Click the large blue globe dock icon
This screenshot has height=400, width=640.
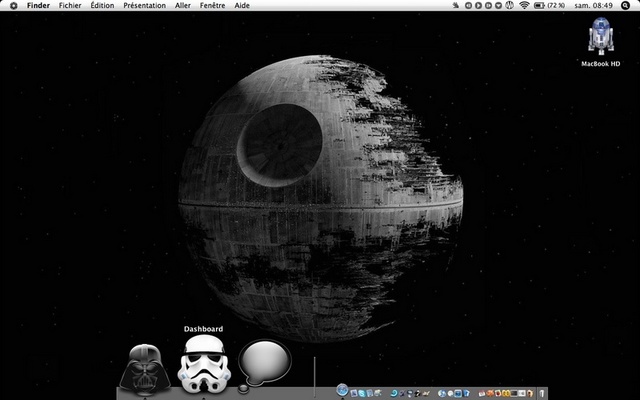point(343,389)
